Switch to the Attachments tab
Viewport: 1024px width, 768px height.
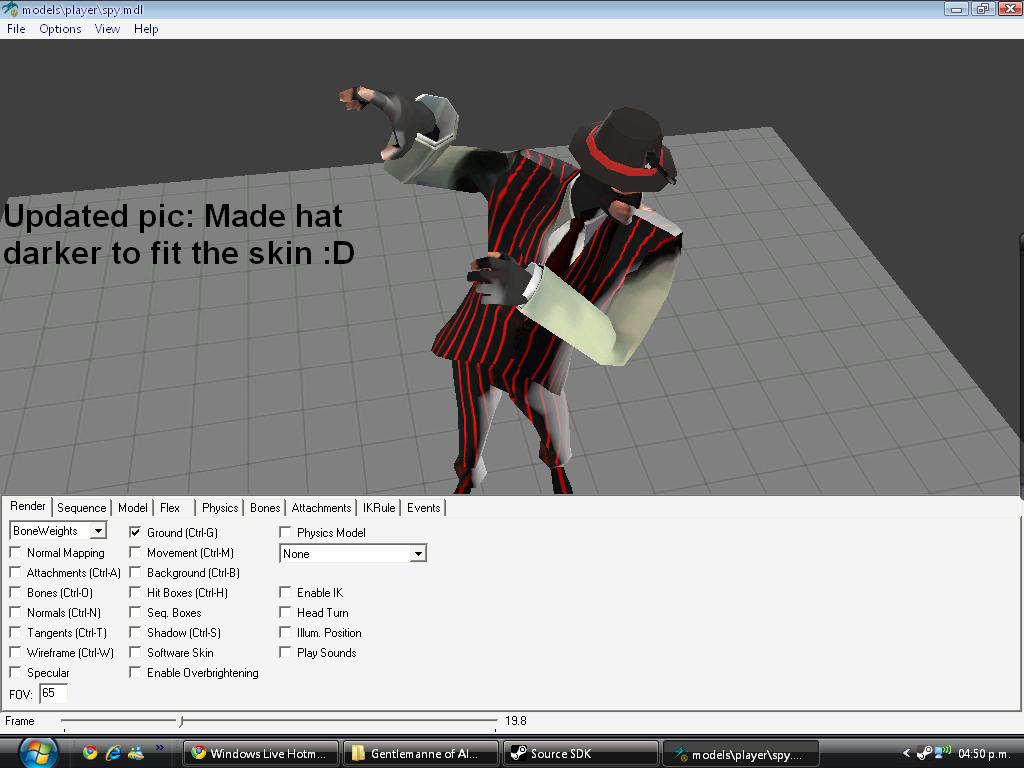pyautogui.click(x=321, y=508)
